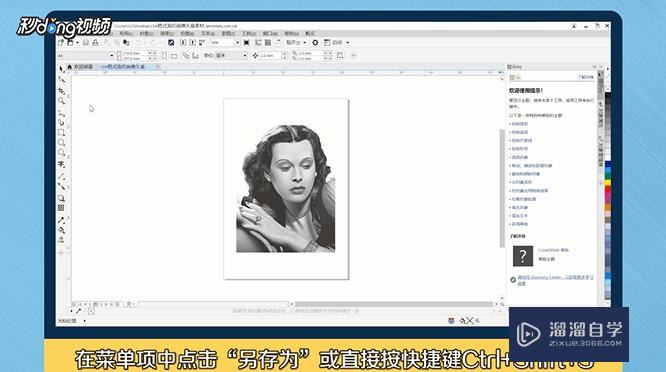Viewport: 666px width, 372px height.
Task: Open the Text (文本) menu
Action: point(207,33)
